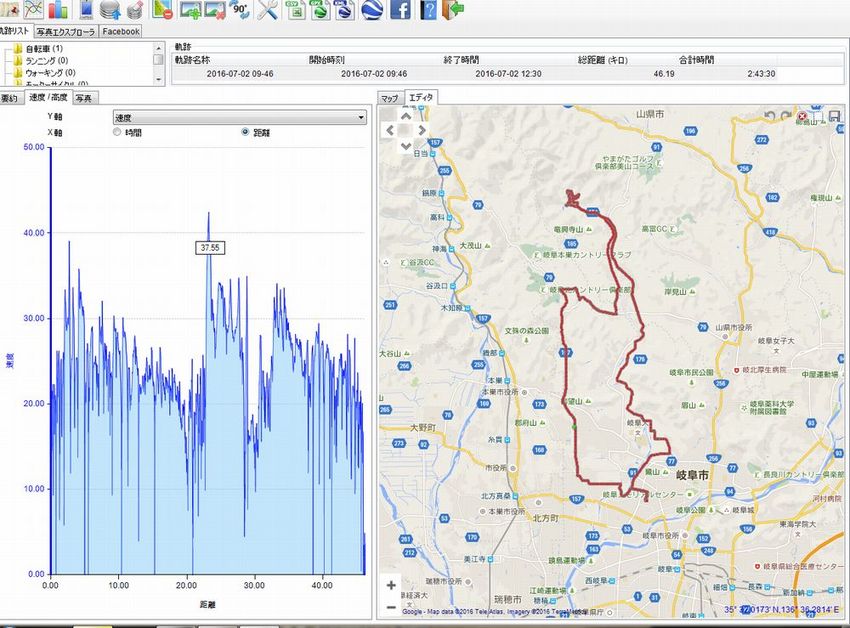Click the KML file with blue globe icon

(x=345, y=9)
